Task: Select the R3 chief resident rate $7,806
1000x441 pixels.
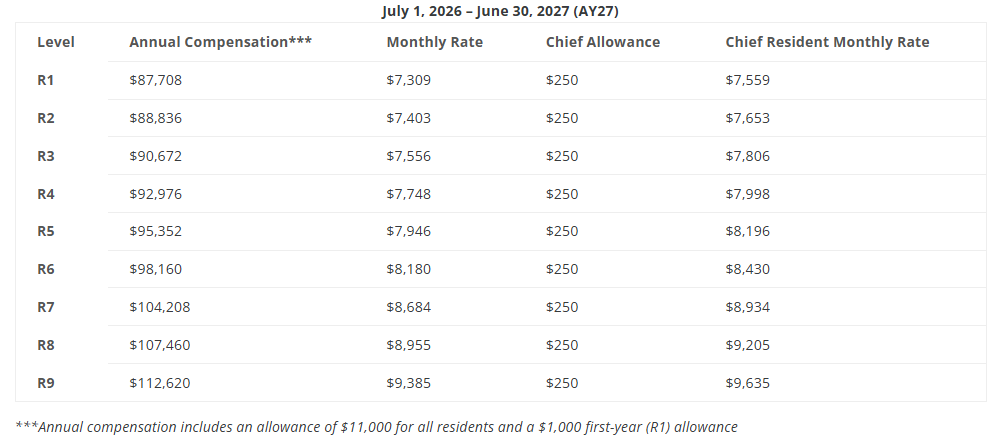Action: [x=748, y=156]
